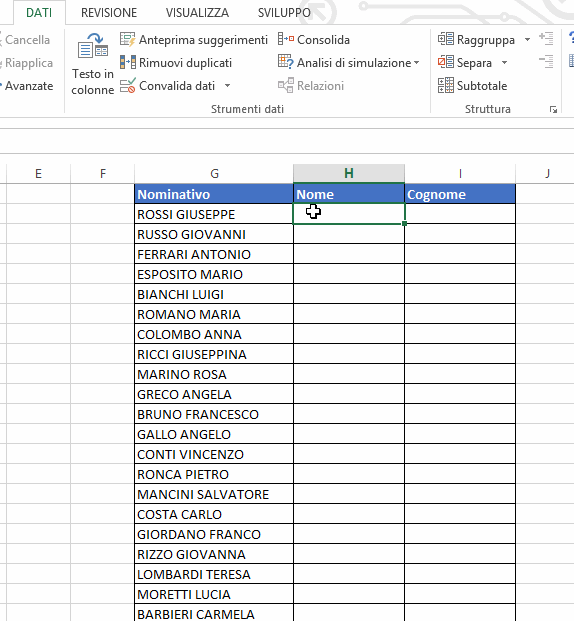Click the Avanzate filter button

pos(27,86)
